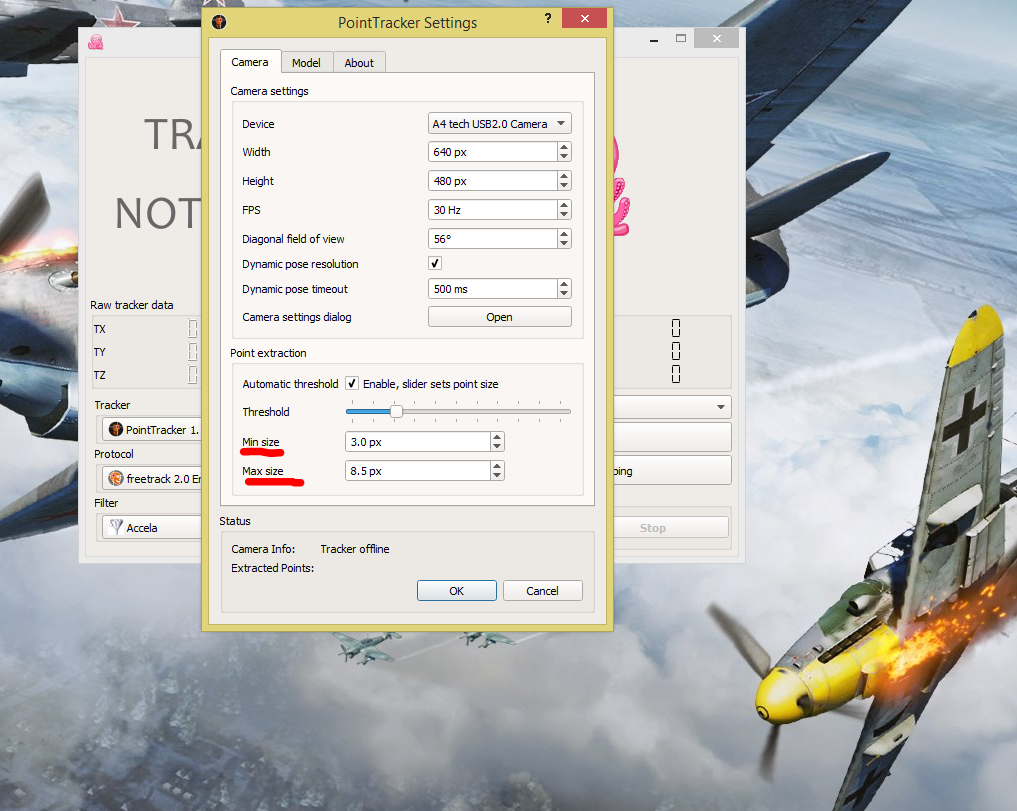Click the pink octopus icon in the opentrack window
The height and width of the screenshot is (811, 1017).
point(96,42)
